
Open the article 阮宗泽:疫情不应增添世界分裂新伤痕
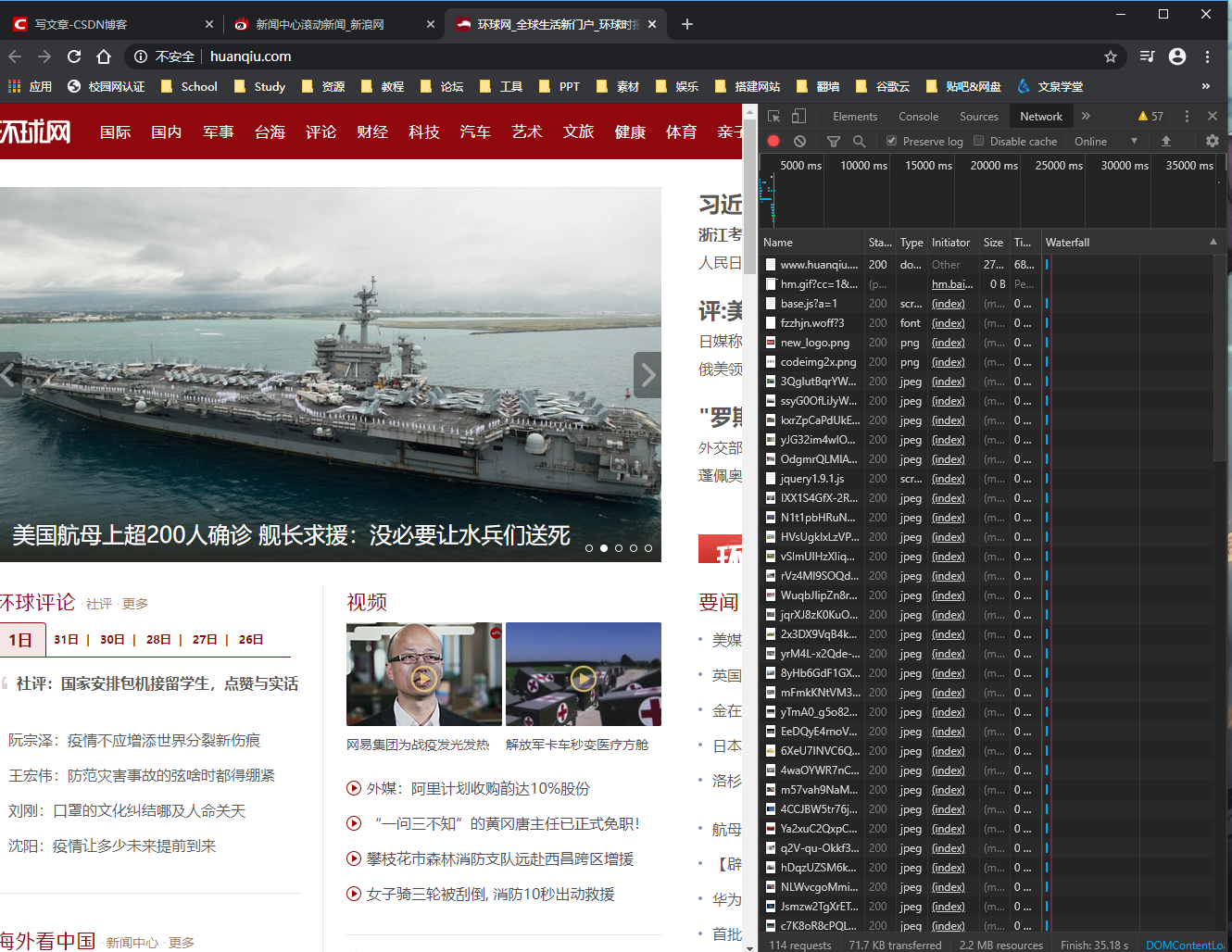pyautogui.click(x=134, y=740)
